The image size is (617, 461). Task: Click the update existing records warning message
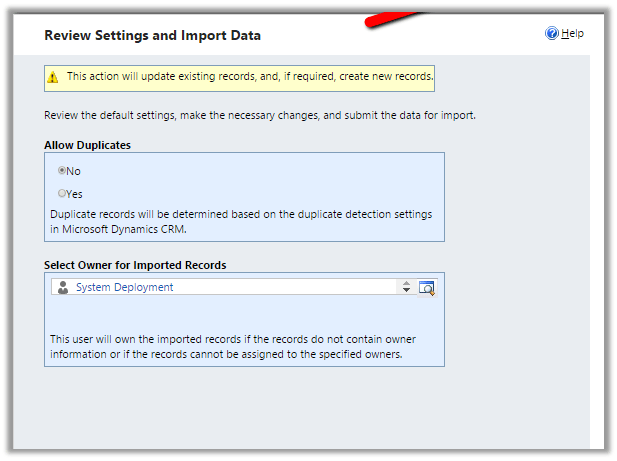[x=250, y=76]
